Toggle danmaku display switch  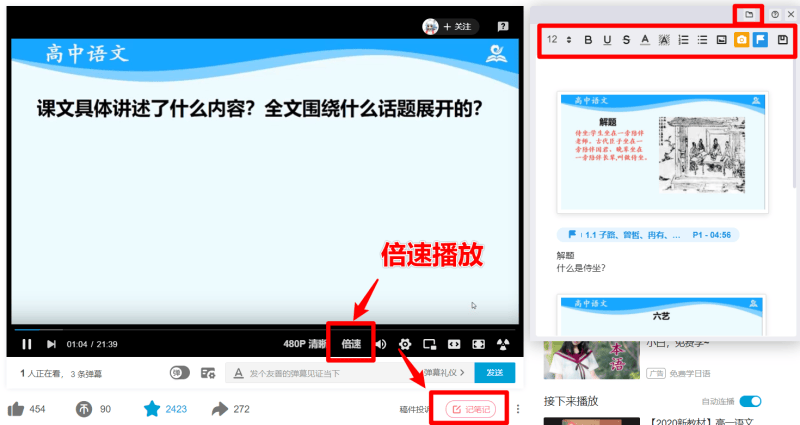[180, 373]
